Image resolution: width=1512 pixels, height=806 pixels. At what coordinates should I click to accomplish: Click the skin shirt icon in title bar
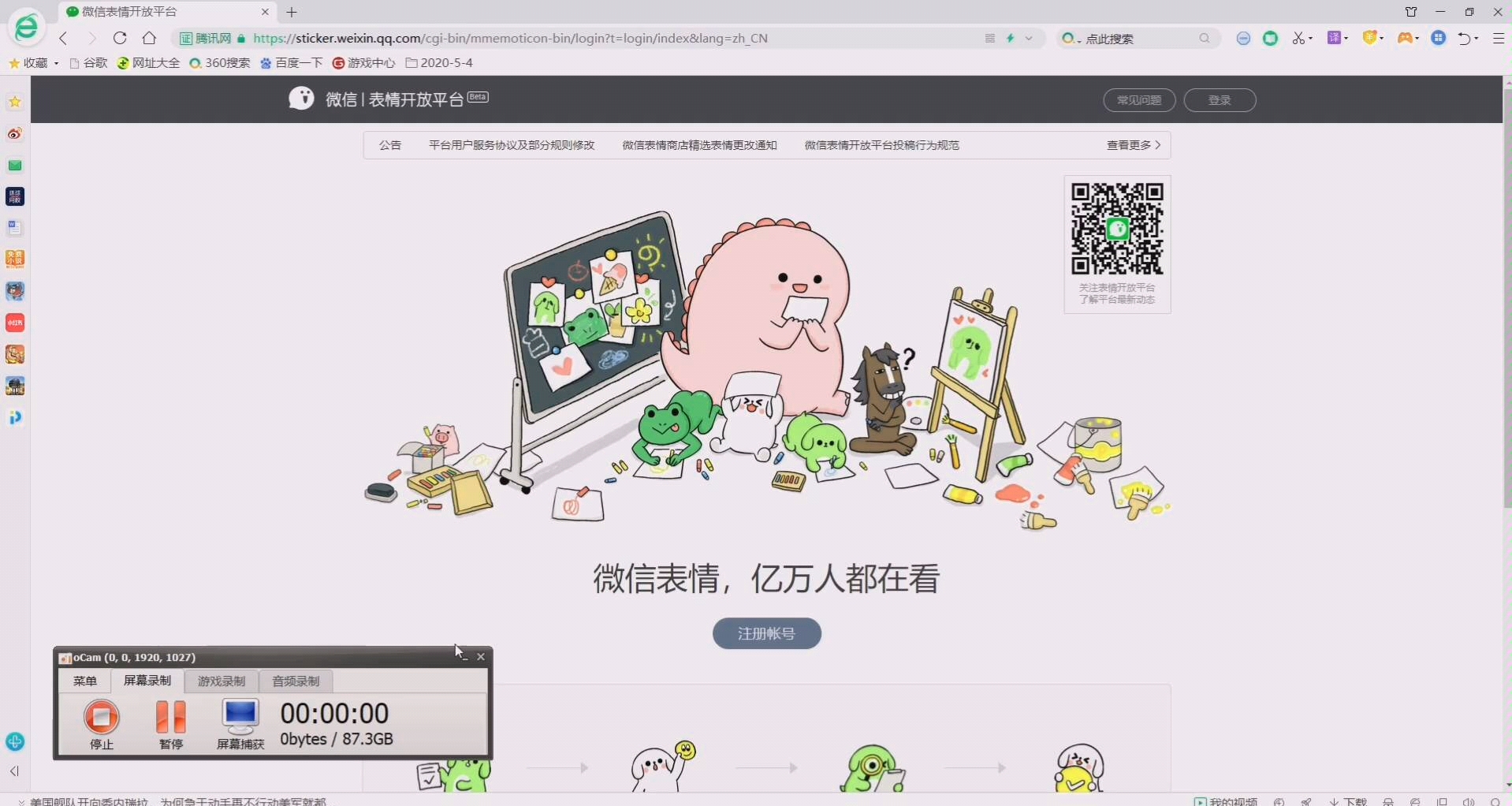point(1411,12)
